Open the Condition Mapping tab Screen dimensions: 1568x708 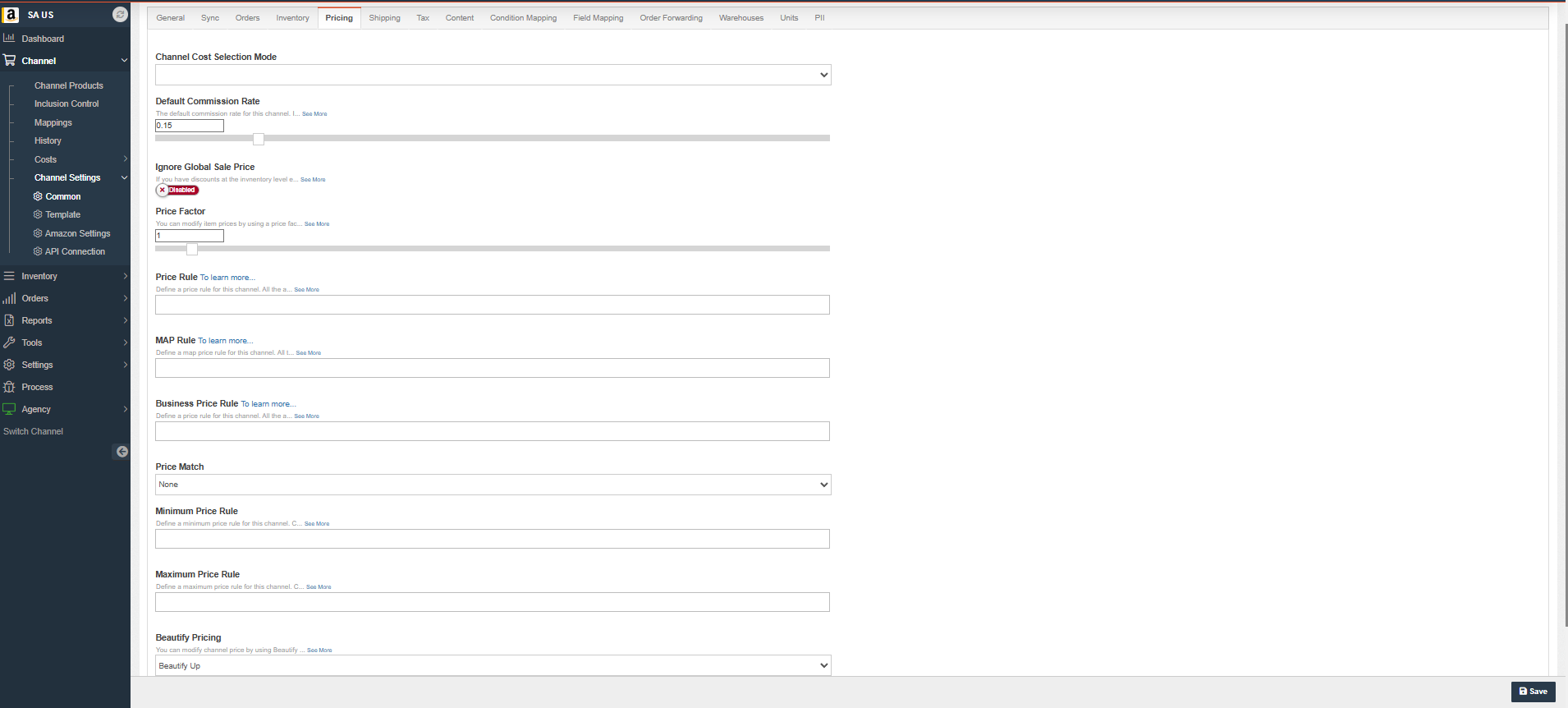tap(523, 18)
